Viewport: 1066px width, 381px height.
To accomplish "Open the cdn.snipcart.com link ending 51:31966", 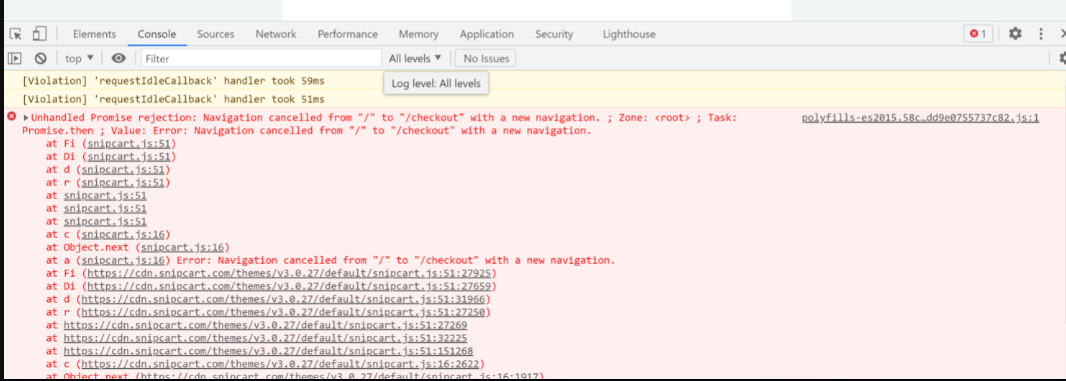I will tap(283, 299).
